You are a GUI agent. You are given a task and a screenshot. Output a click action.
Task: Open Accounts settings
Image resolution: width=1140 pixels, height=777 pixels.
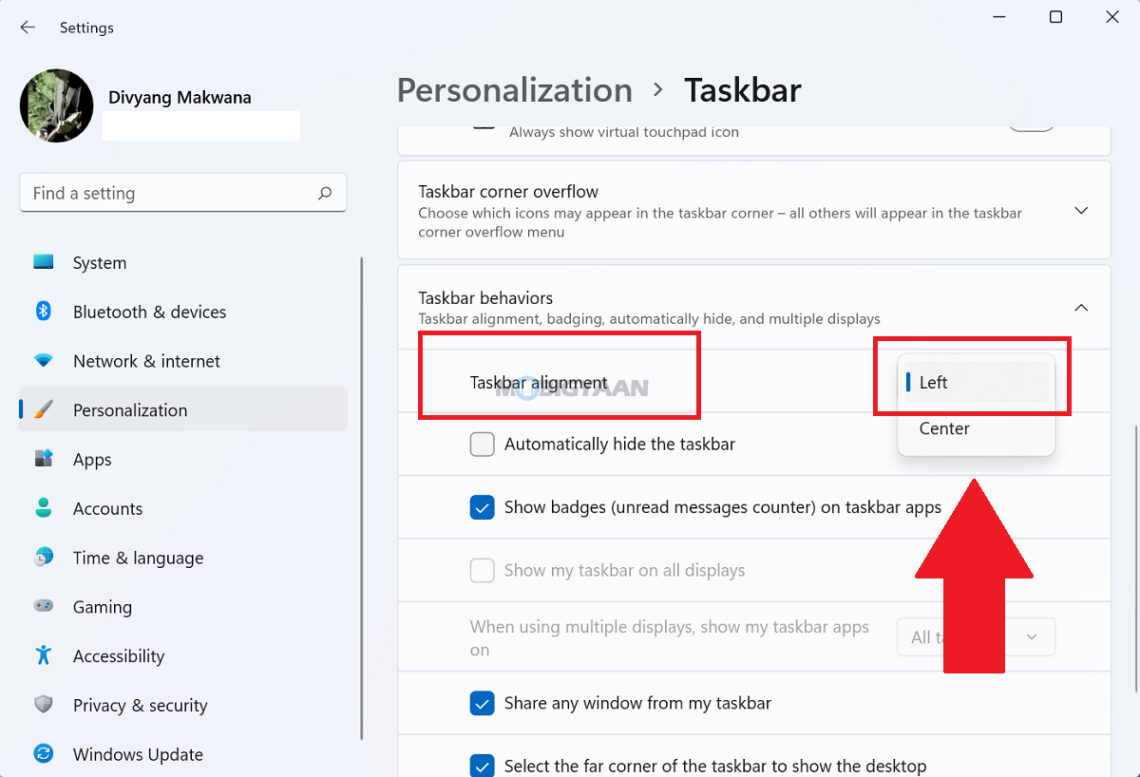click(x=108, y=508)
